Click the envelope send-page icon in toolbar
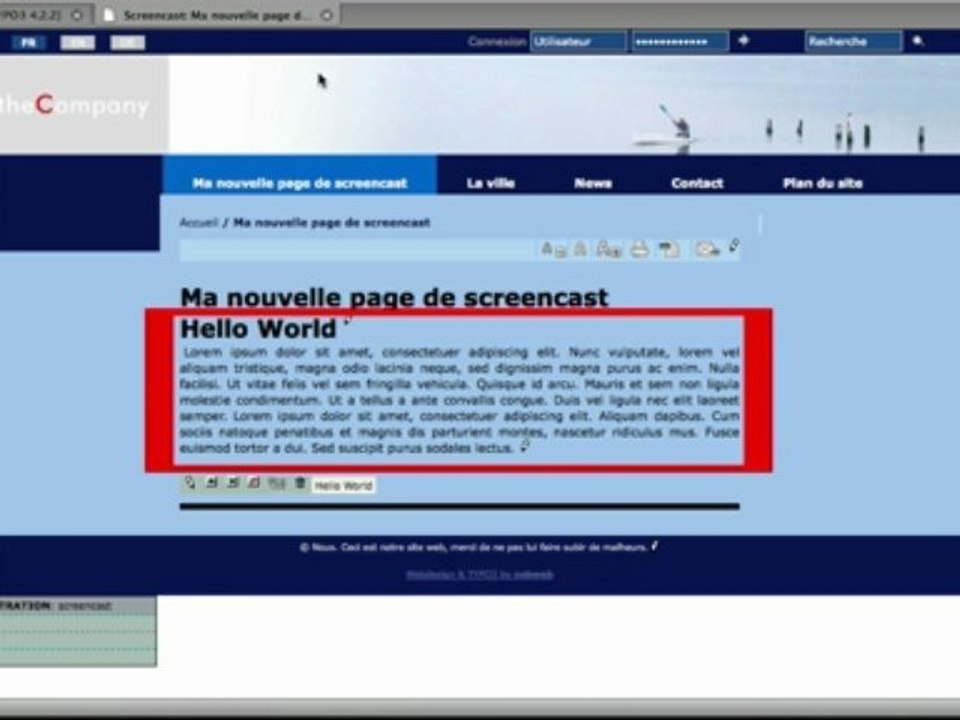Image resolution: width=960 pixels, height=720 pixels. coord(707,250)
